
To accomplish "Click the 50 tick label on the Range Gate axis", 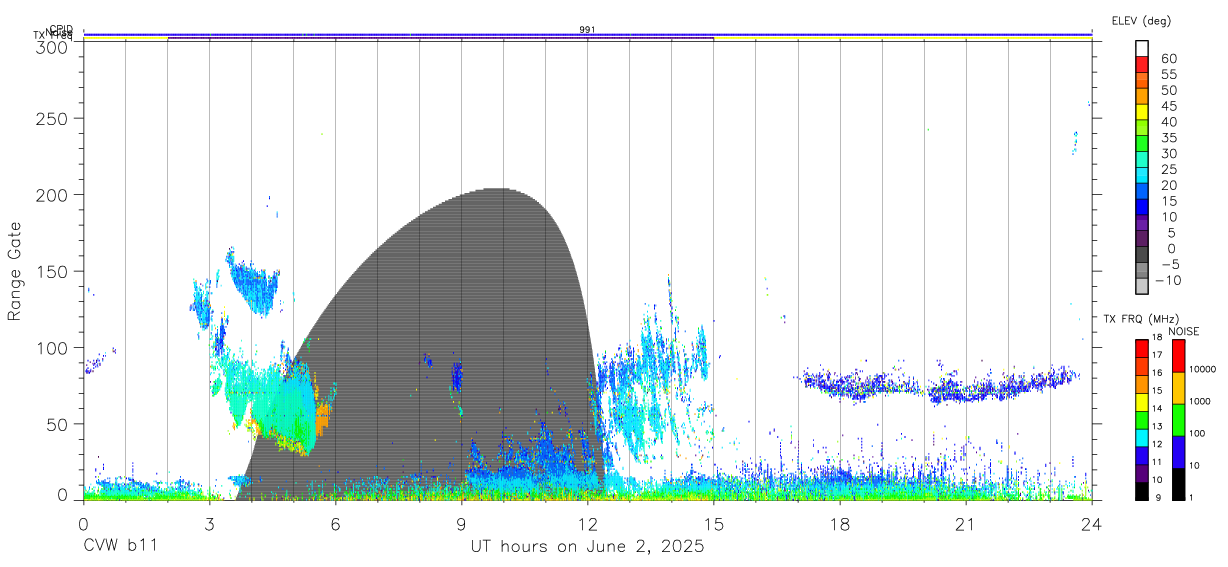I will tap(56, 424).
